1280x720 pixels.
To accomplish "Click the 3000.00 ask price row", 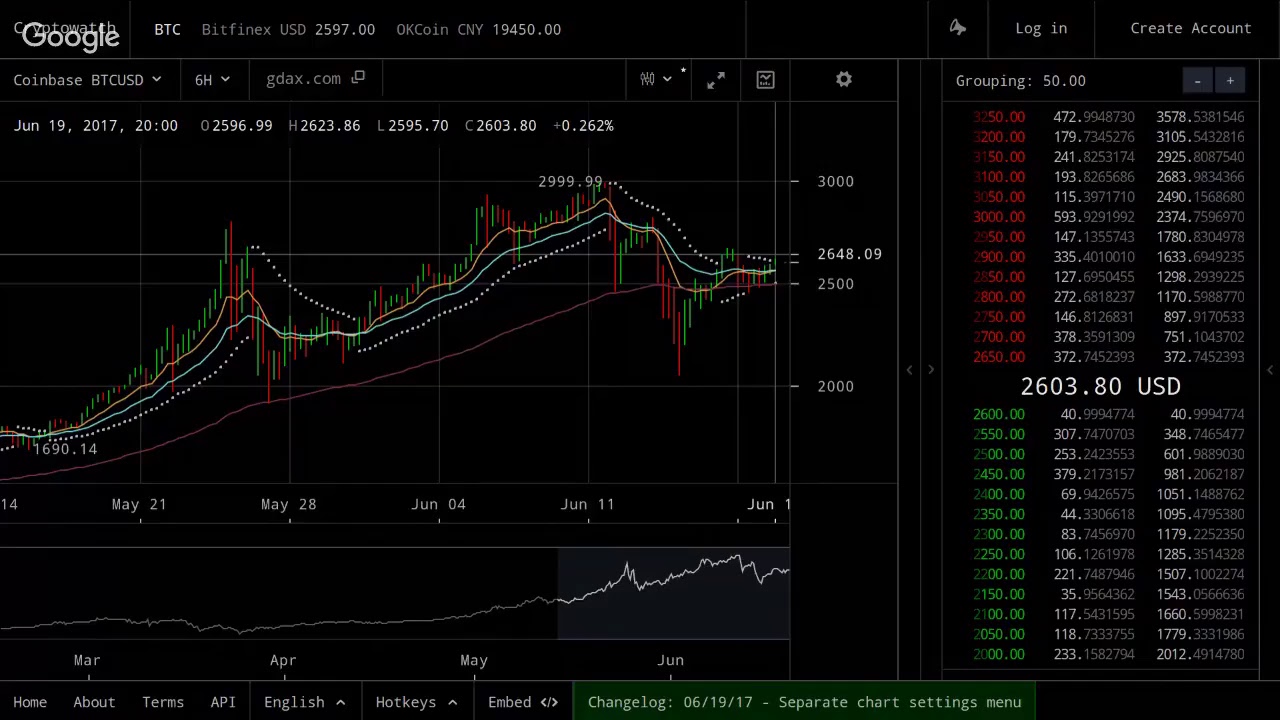I will point(1108,217).
